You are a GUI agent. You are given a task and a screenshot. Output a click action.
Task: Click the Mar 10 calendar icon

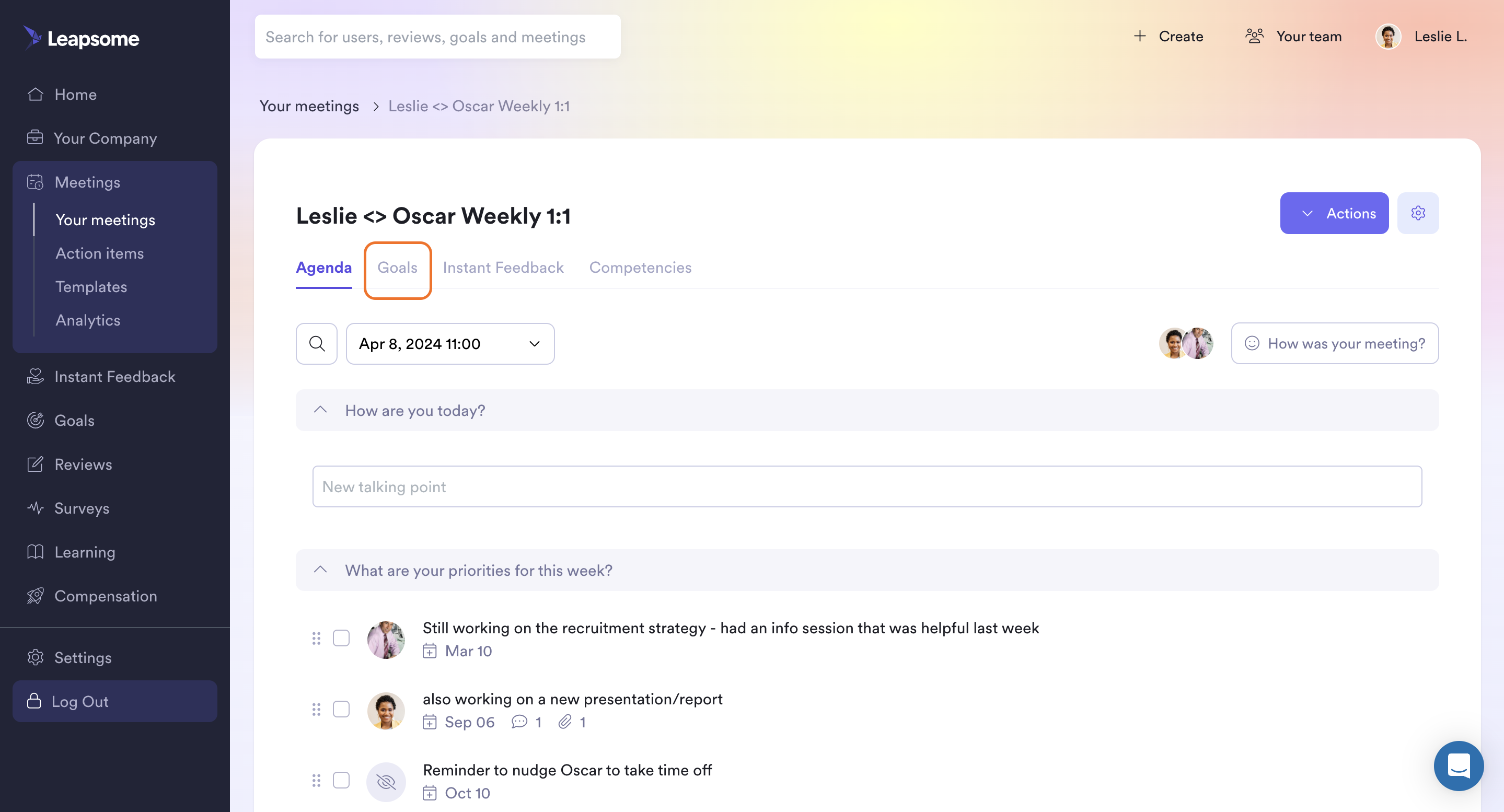click(429, 651)
